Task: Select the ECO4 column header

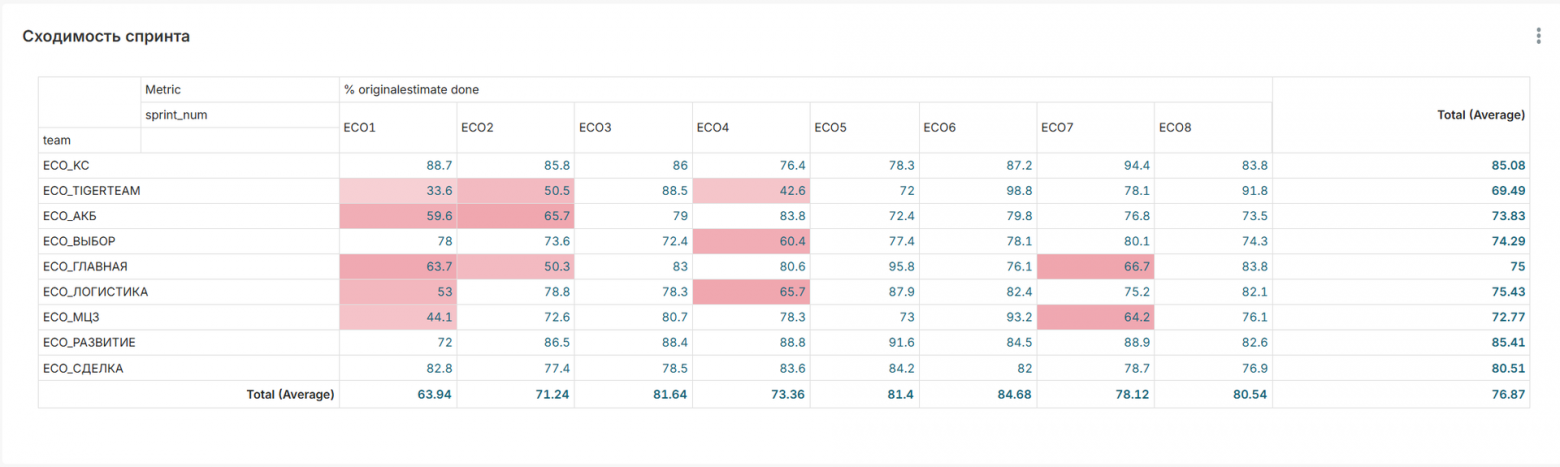Action: (749, 128)
